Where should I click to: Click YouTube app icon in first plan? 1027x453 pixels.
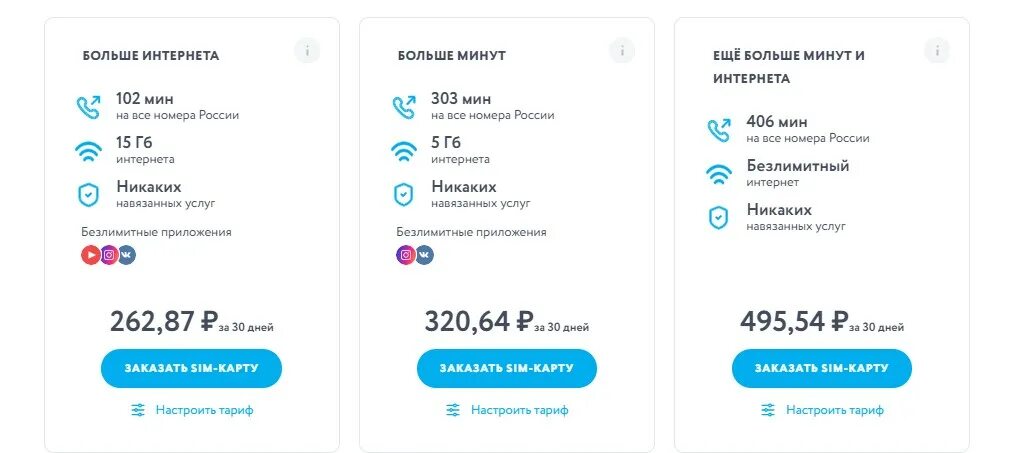click(x=91, y=255)
